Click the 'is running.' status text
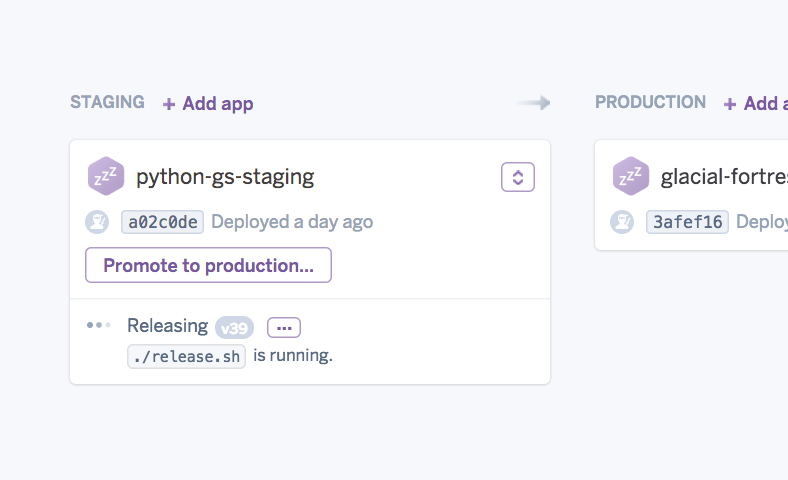 (x=293, y=355)
